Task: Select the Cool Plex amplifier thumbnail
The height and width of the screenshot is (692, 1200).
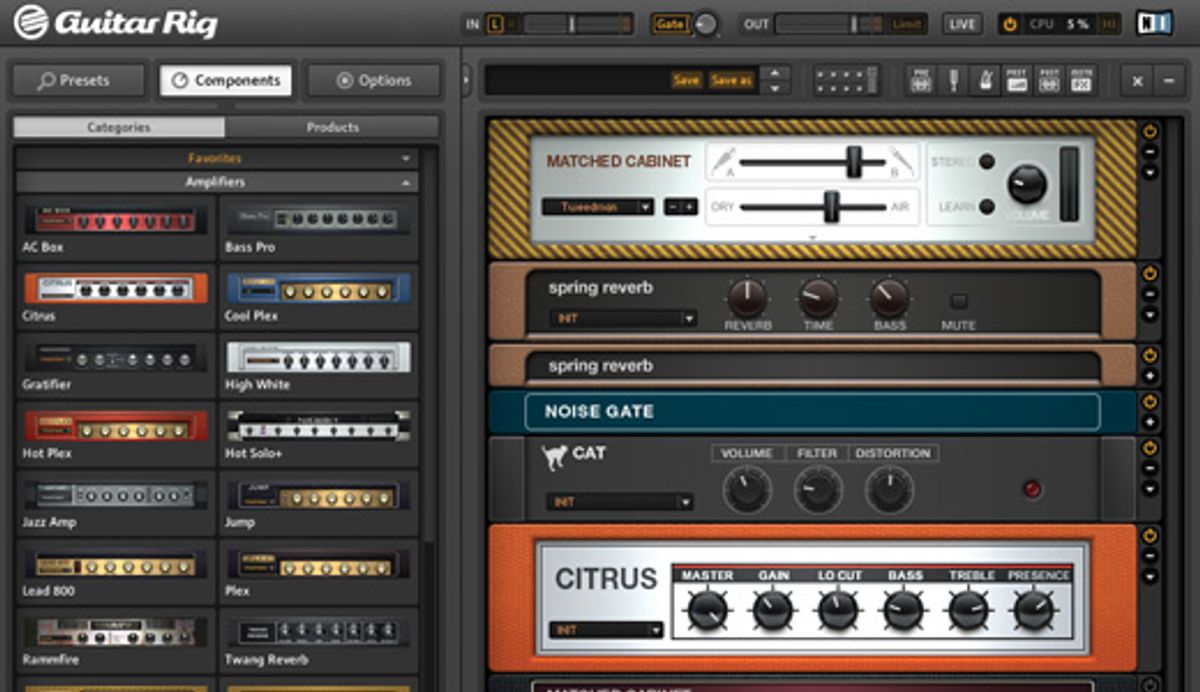Action: 318,288
